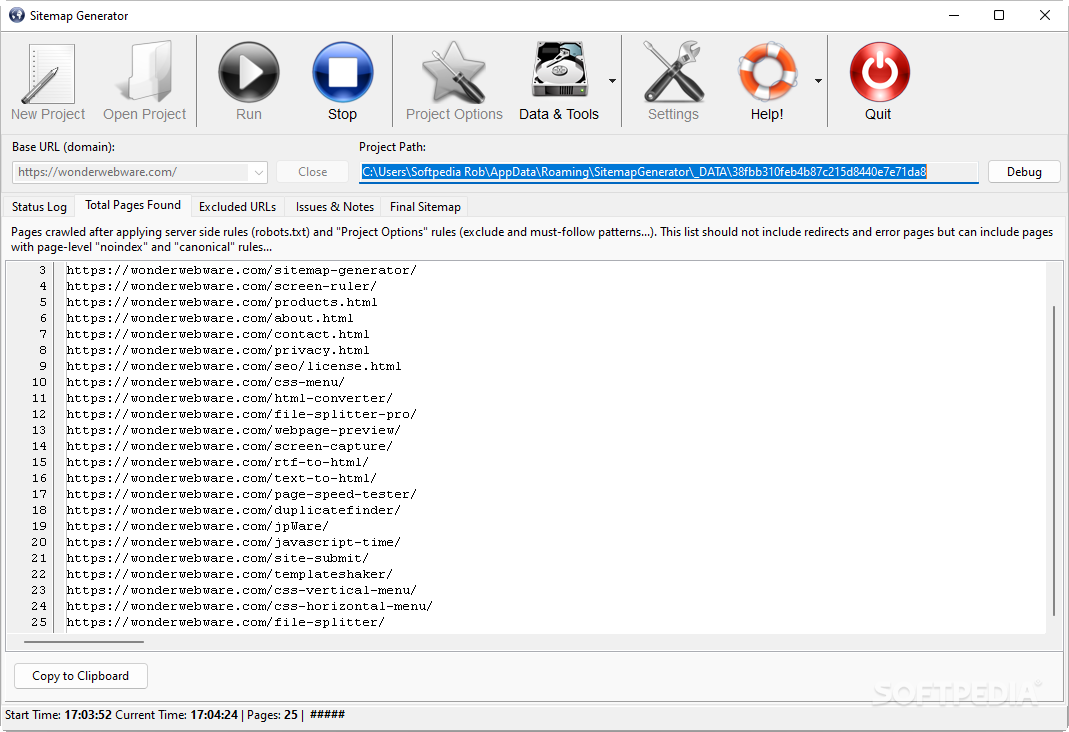Select the file-splitter-pro/ URL line
Image resolution: width=1069 pixels, height=732 pixels.
click(x=241, y=414)
